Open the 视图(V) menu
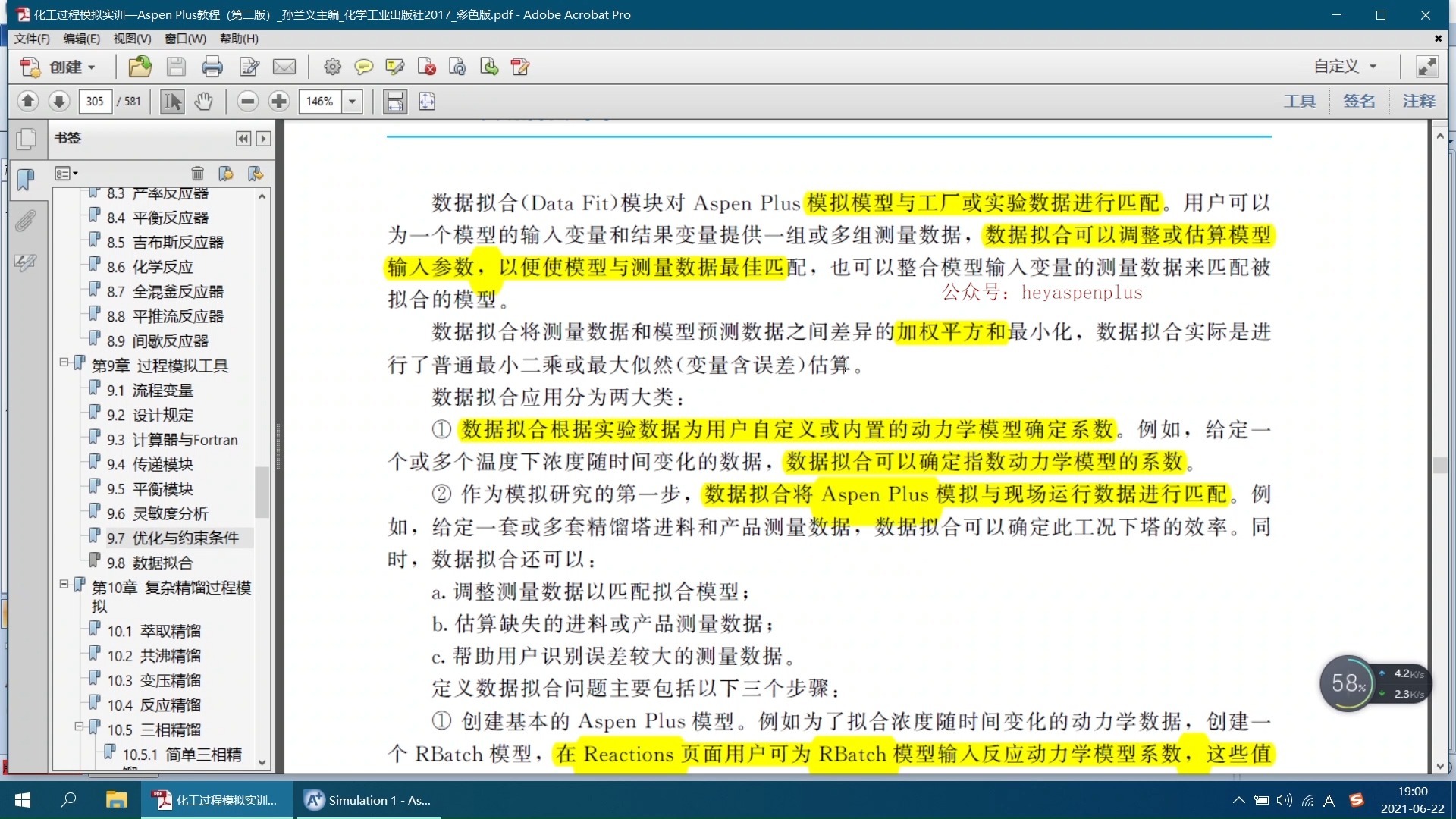 point(132,39)
